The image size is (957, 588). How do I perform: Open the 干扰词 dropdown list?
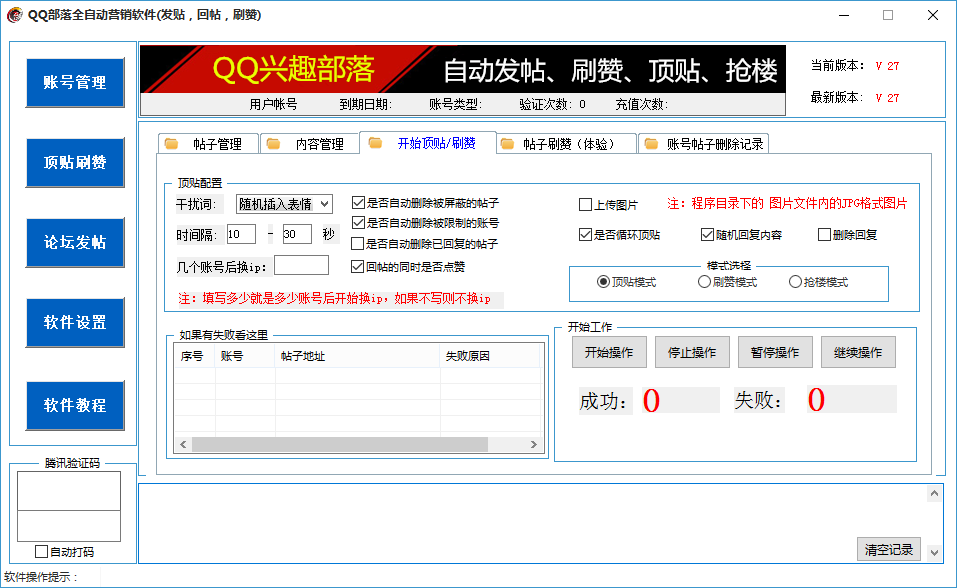click(323, 204)
